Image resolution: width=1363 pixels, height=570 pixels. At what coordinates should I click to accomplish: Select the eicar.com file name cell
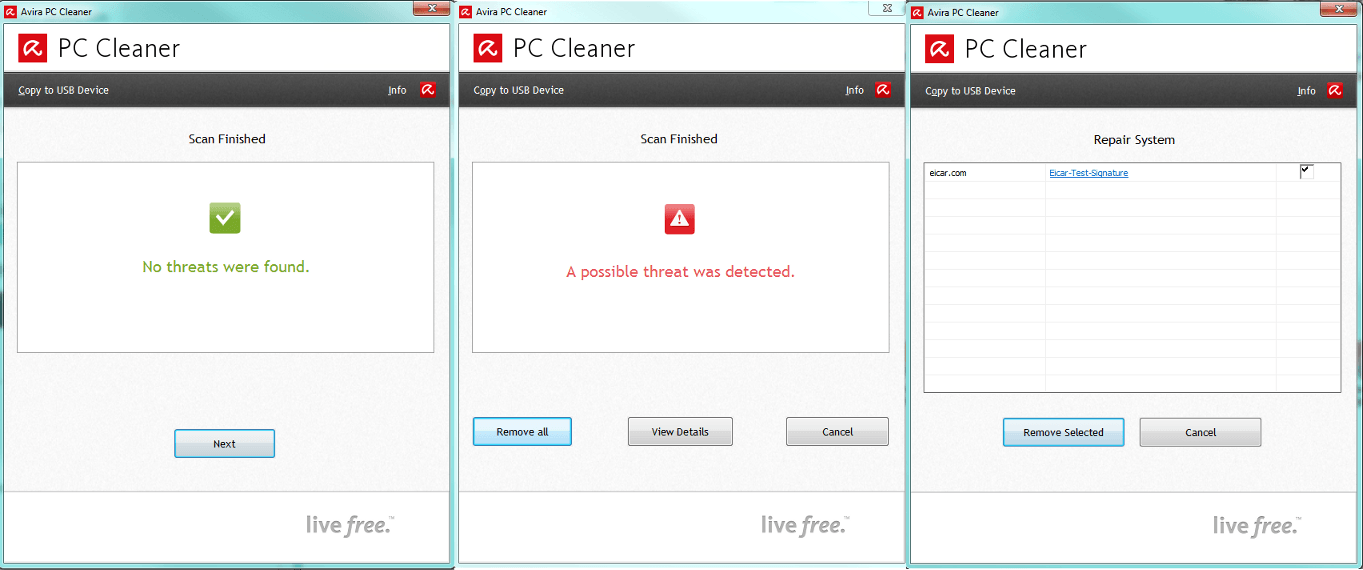[x=985, y=173]
